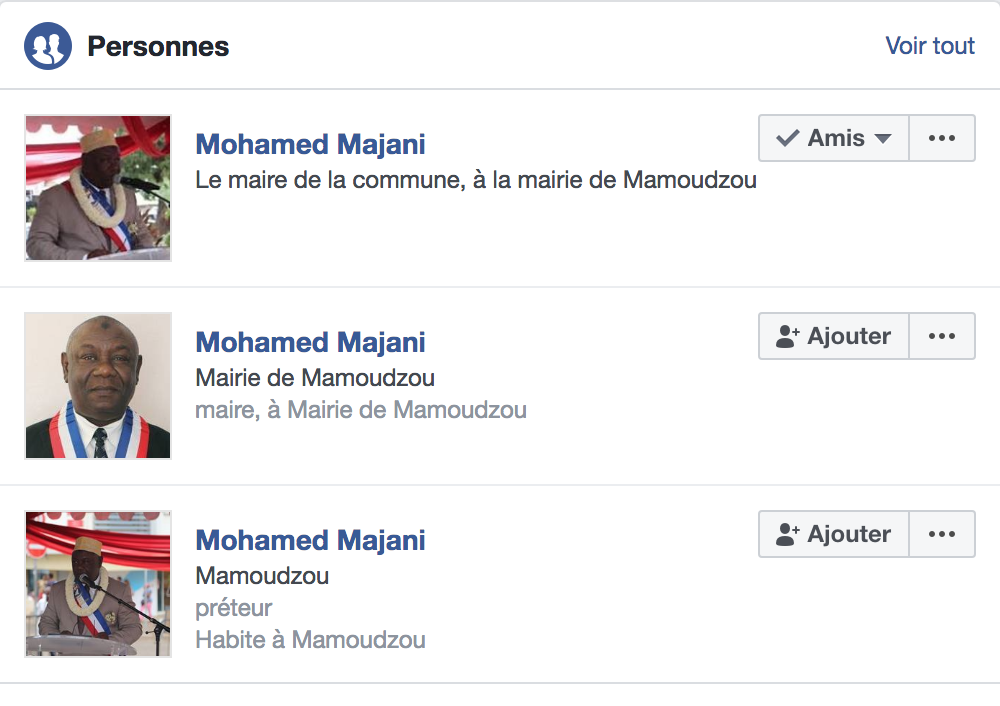
Task: Click the portrait photo with tricolor sash
Action: pos(97,385)
